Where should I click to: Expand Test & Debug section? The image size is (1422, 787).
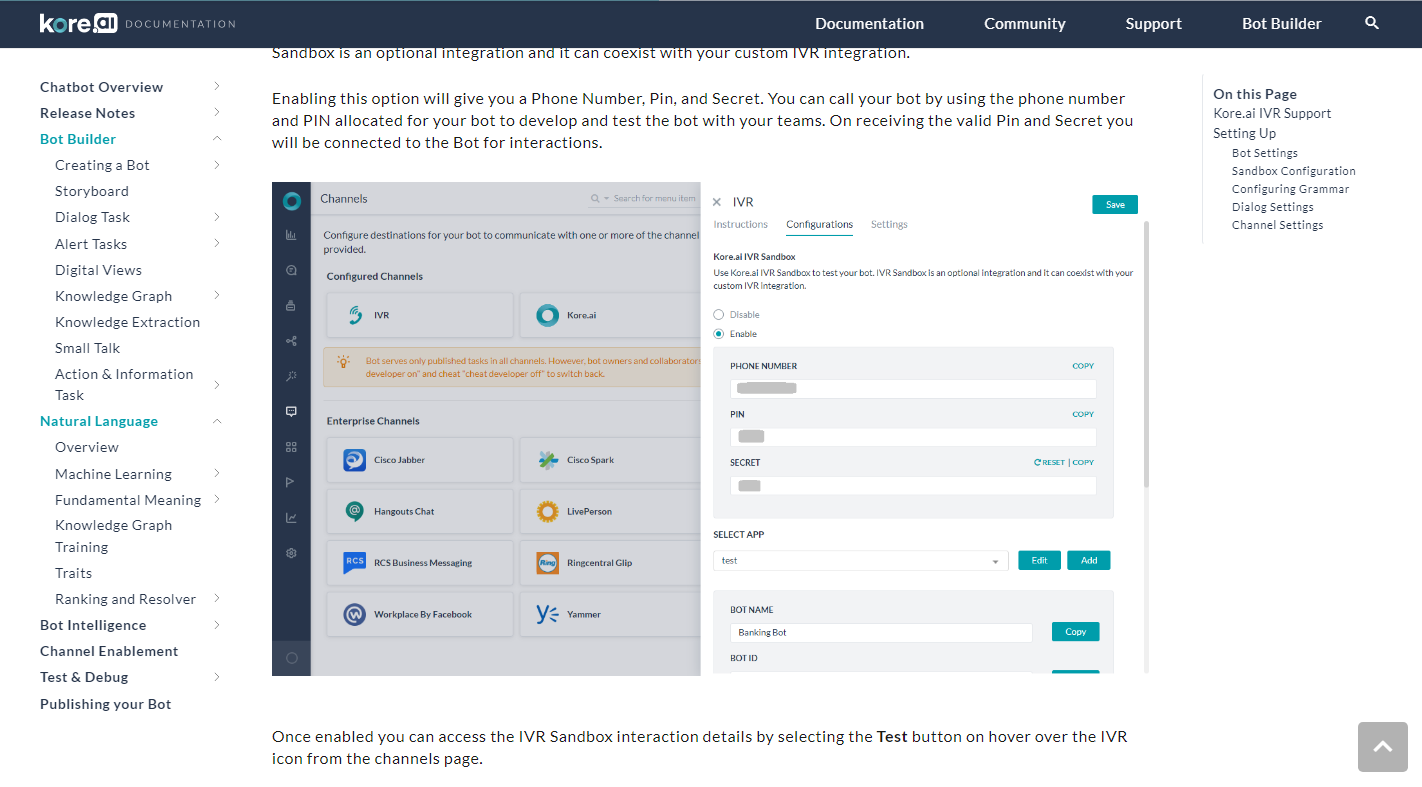[217, 677]
